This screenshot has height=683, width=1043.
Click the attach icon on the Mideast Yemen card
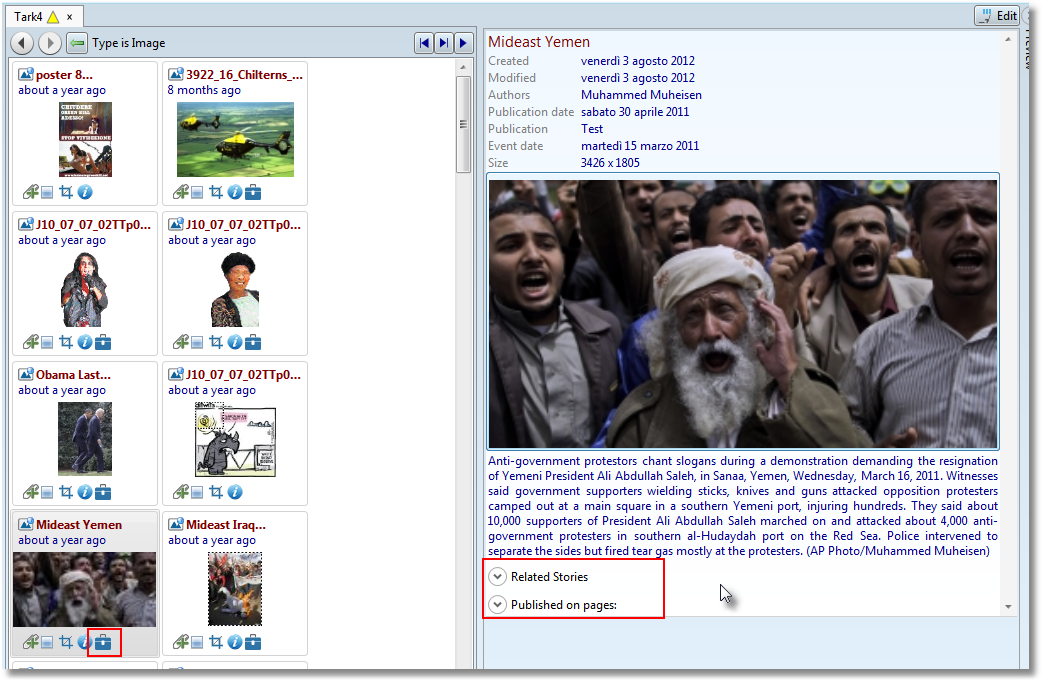click(x=31, y=642)
